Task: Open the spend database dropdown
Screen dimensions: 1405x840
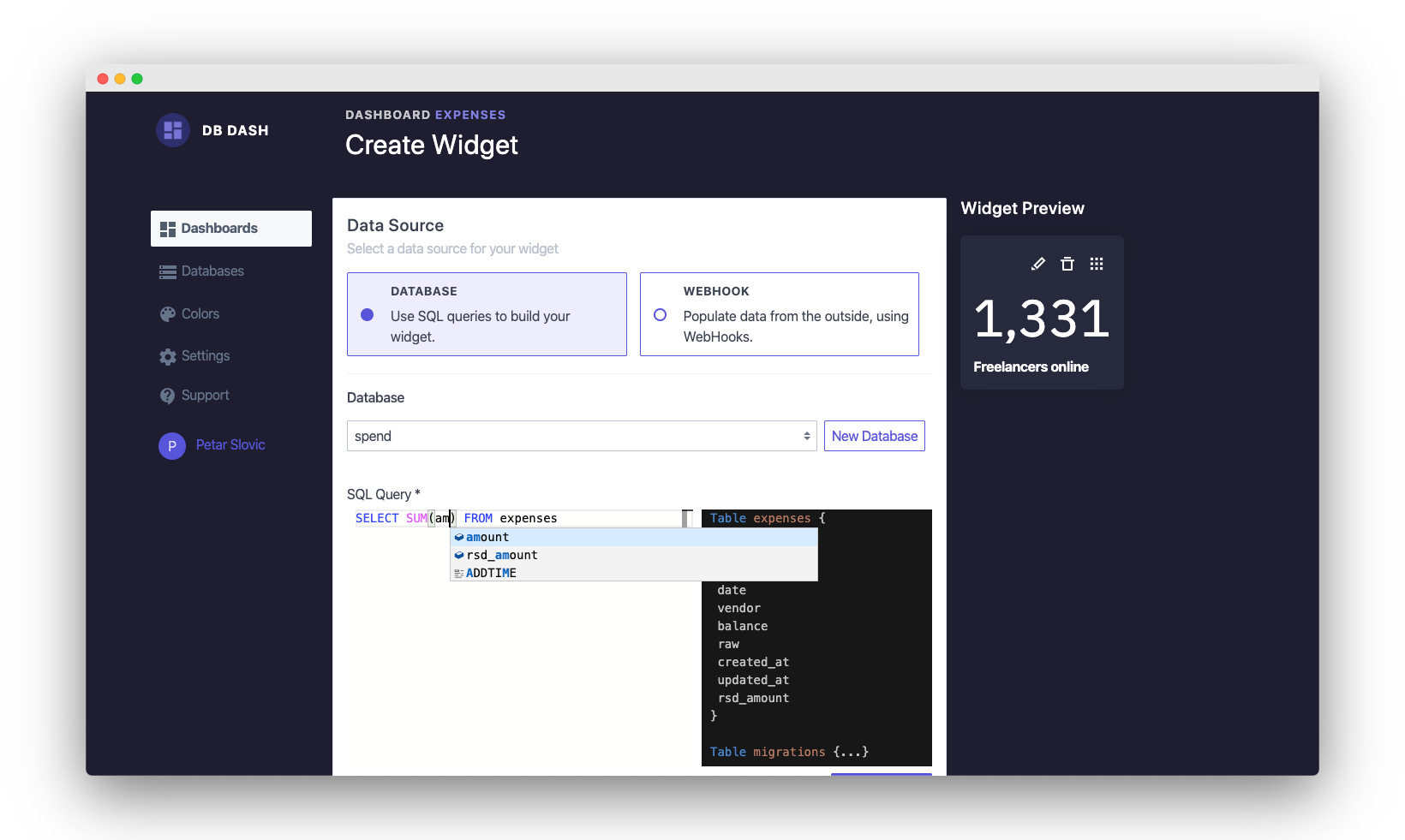Action: click(582, 436)
